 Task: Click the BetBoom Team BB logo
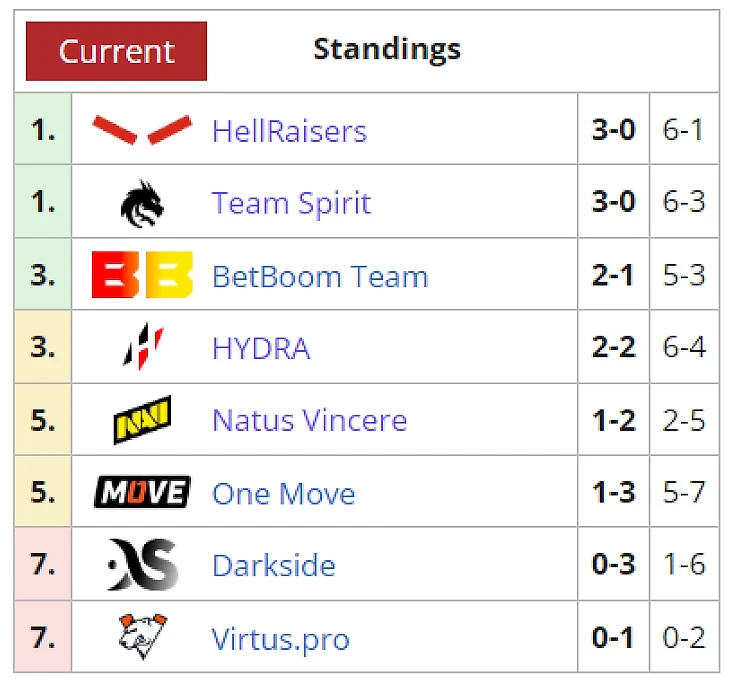point(141,275)
